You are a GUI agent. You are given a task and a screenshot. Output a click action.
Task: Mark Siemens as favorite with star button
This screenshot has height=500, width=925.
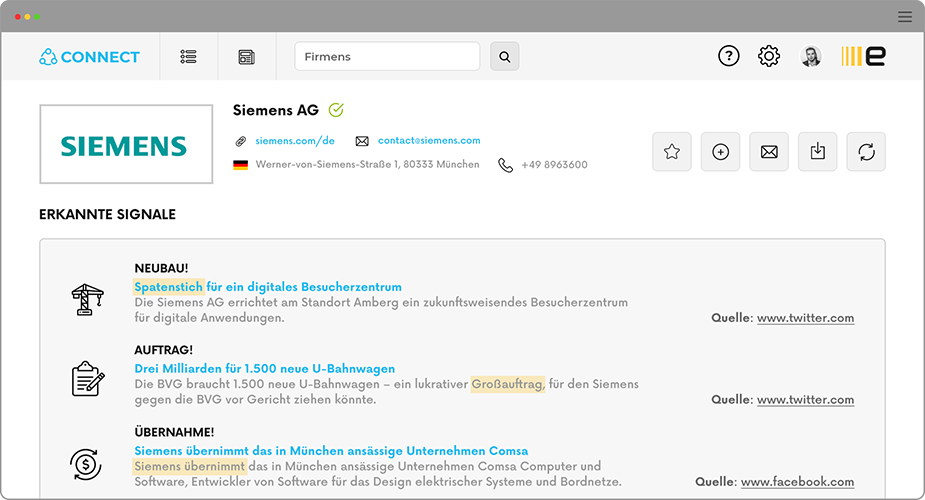pos(672,152)
